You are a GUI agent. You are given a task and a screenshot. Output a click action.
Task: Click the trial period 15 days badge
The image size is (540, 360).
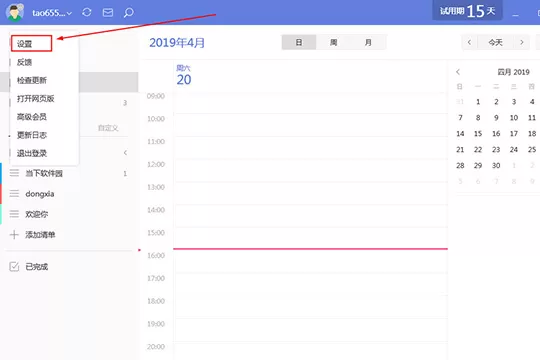pos(467,11)
